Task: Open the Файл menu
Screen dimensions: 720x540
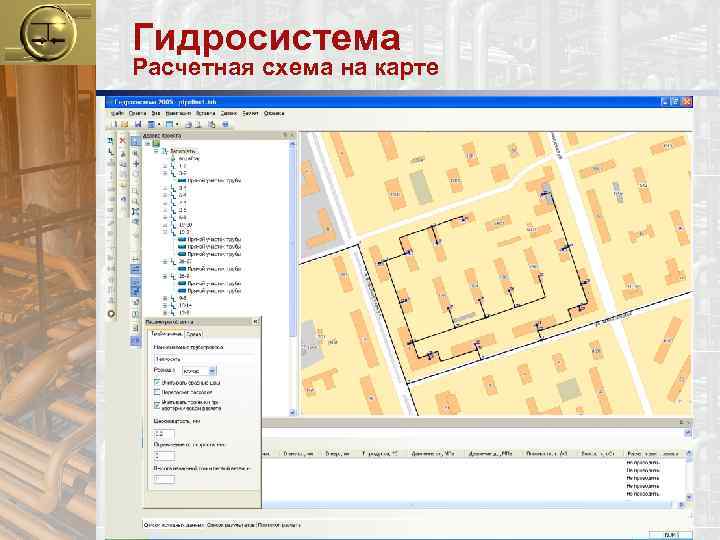Action: point(117,113)
